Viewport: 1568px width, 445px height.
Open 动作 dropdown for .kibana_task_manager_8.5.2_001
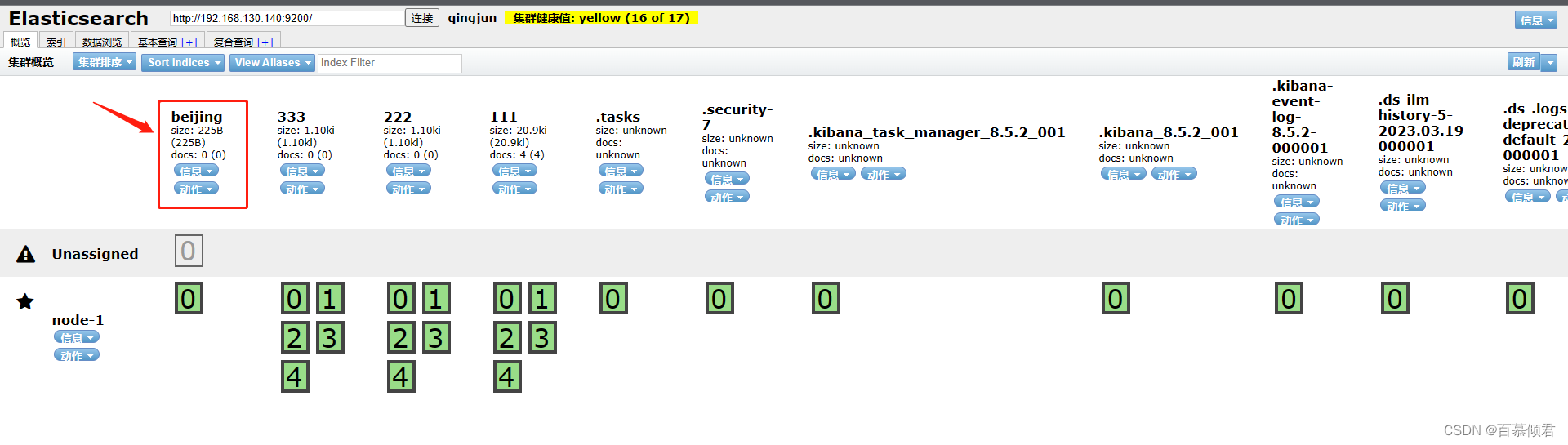click(x=883, y=174)
